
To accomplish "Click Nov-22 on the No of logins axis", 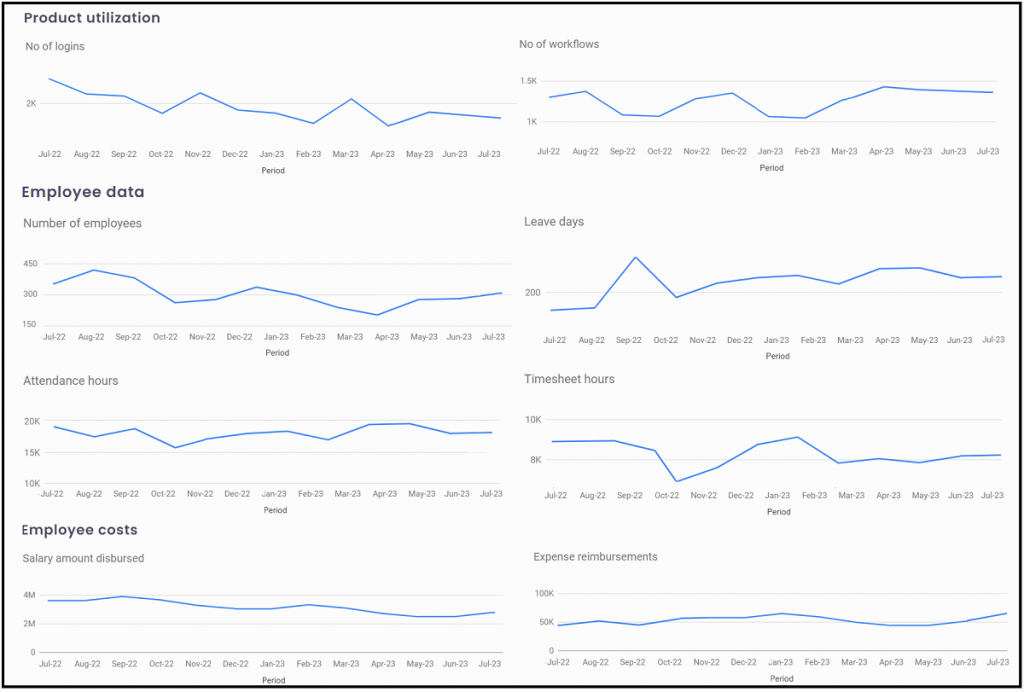I will [198, 155].
